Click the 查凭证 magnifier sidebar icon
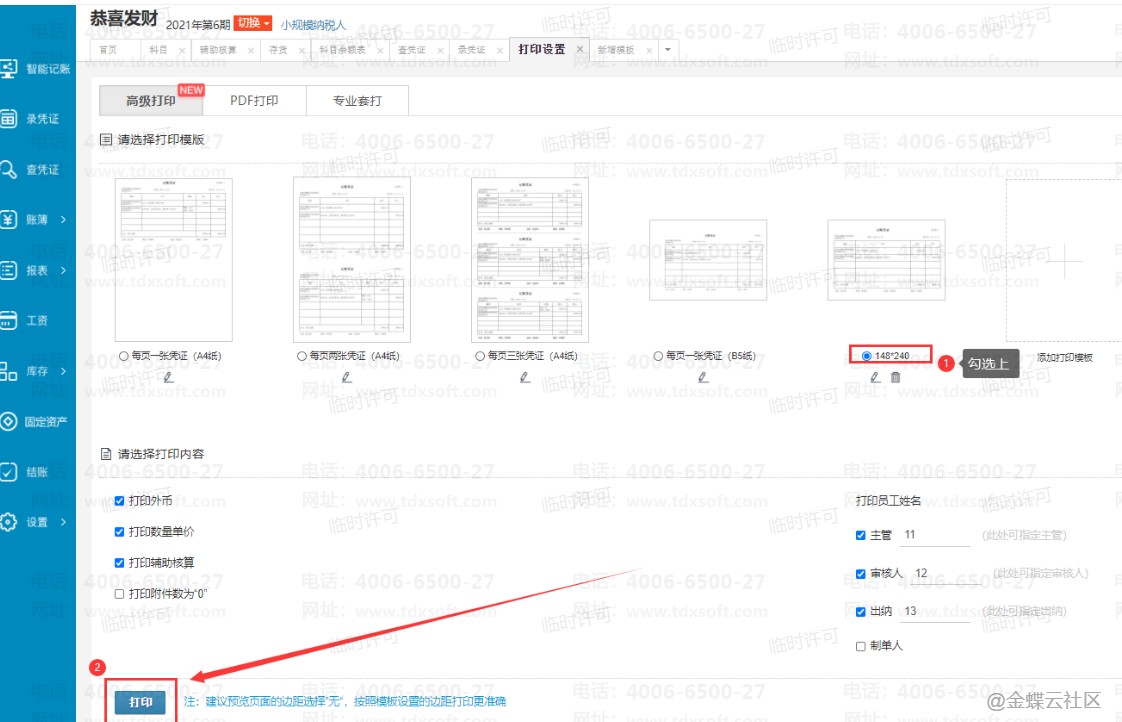1122x722 pixels. (x=10, y=169)
